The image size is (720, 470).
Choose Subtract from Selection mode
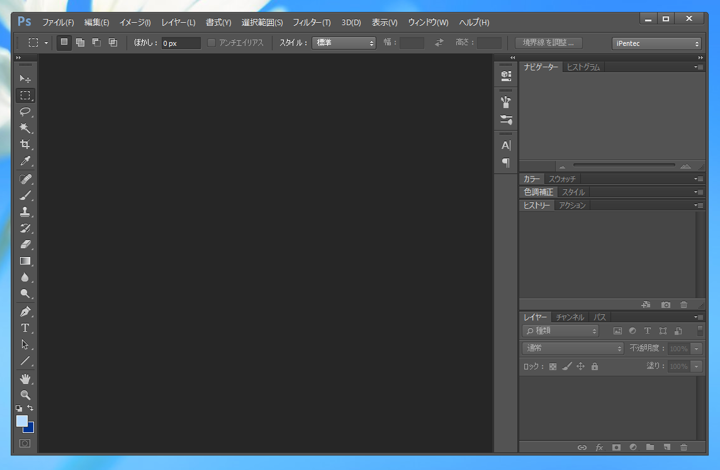[x=96, y=43]
